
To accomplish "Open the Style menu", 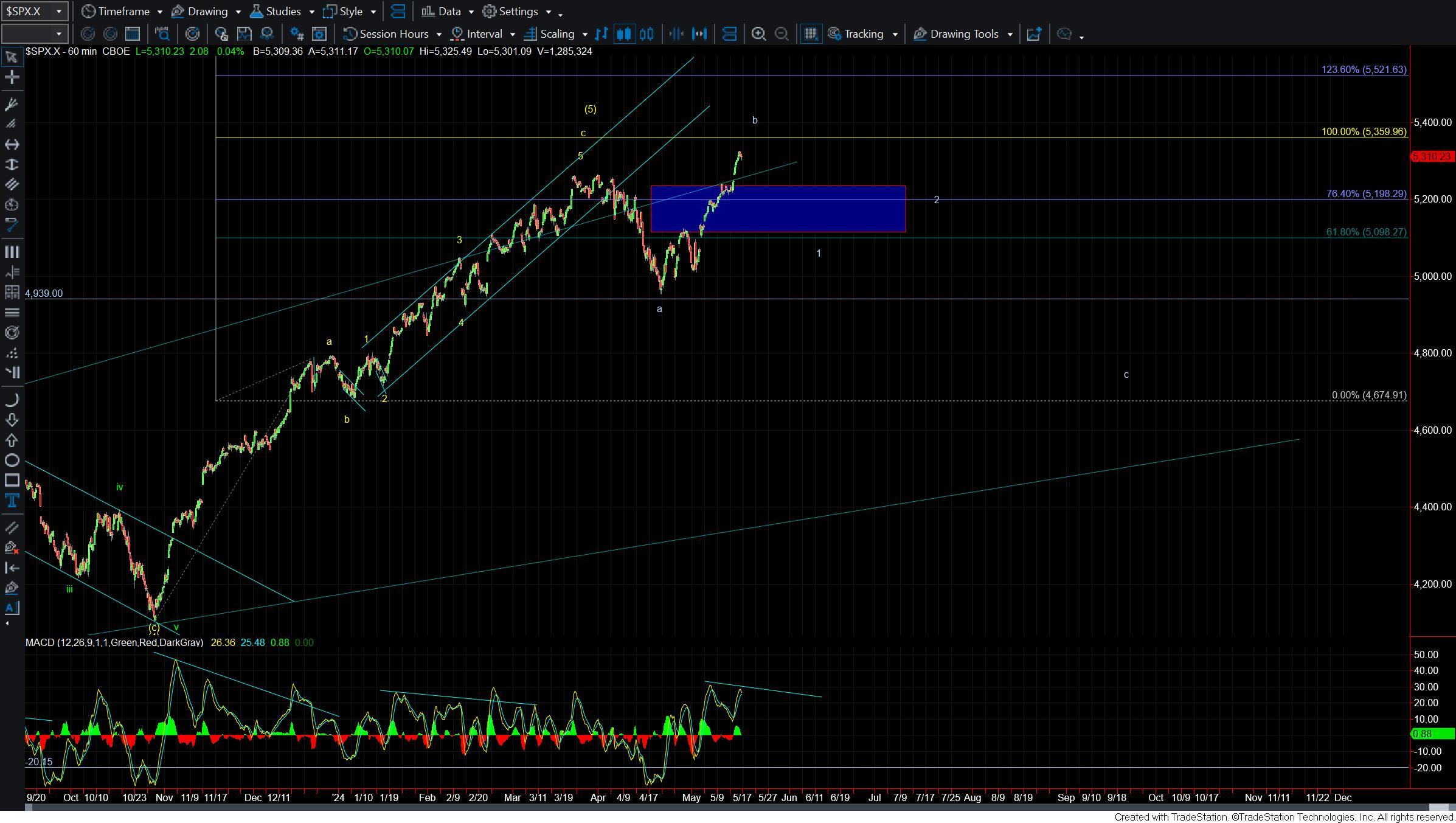I will (x=343, y=12).
